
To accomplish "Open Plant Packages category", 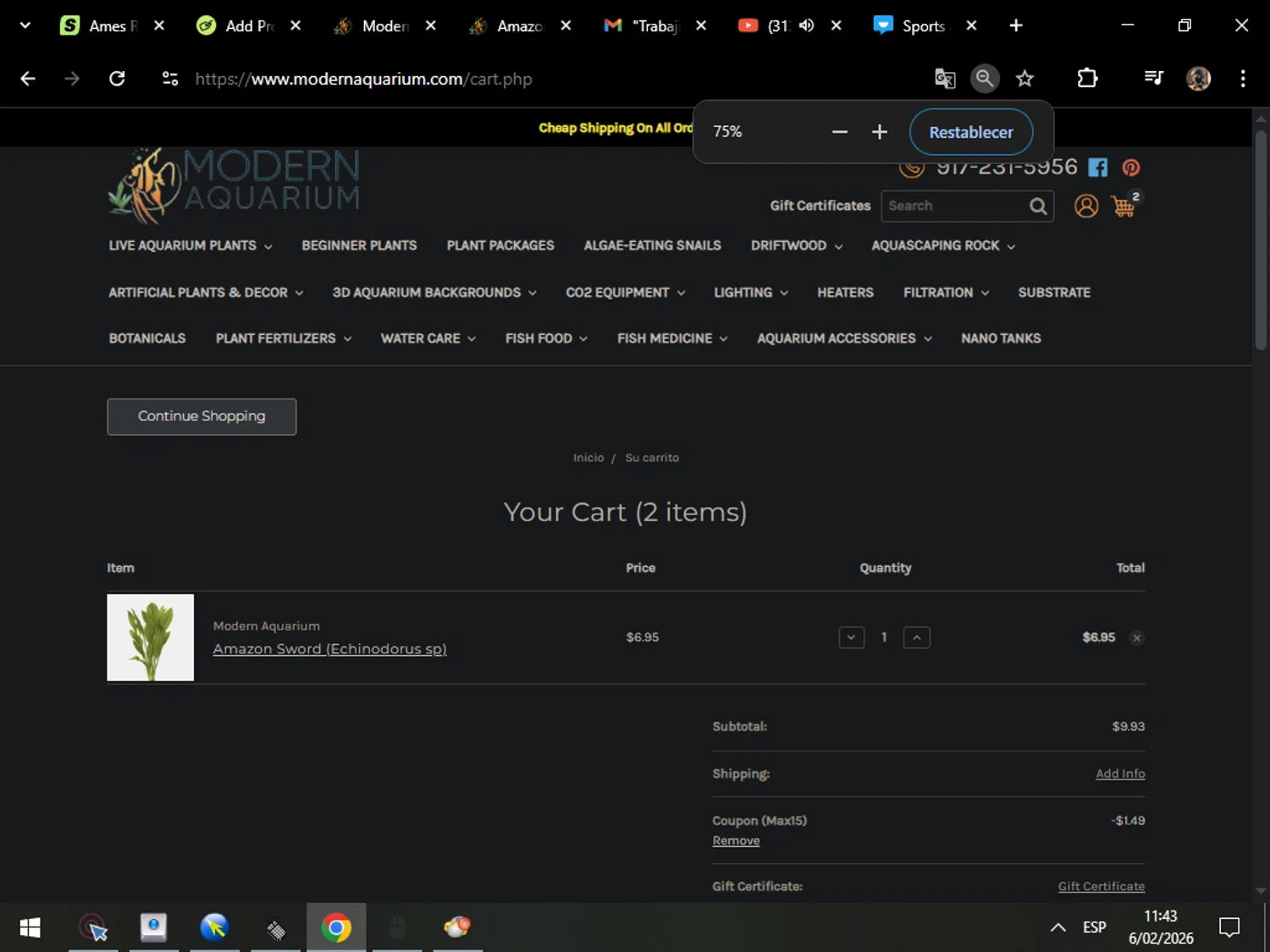I will (x=500, y=245).
